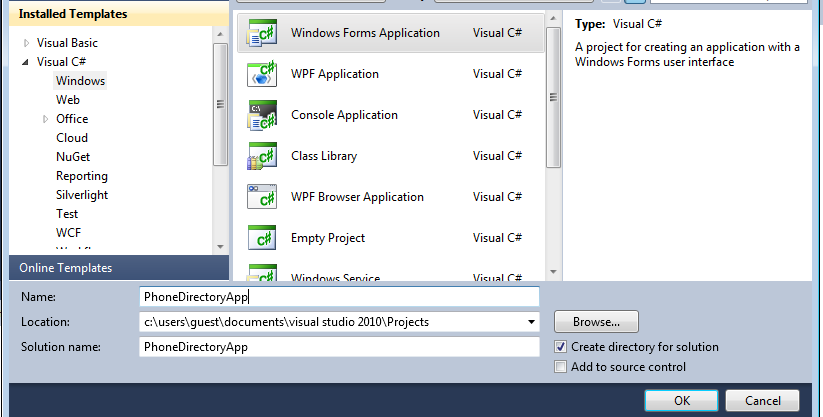Image resolution: width=823 pixels, height=417 pixels.
Task: Click the WPF Application template icon
Action: (x=262, y=75)
